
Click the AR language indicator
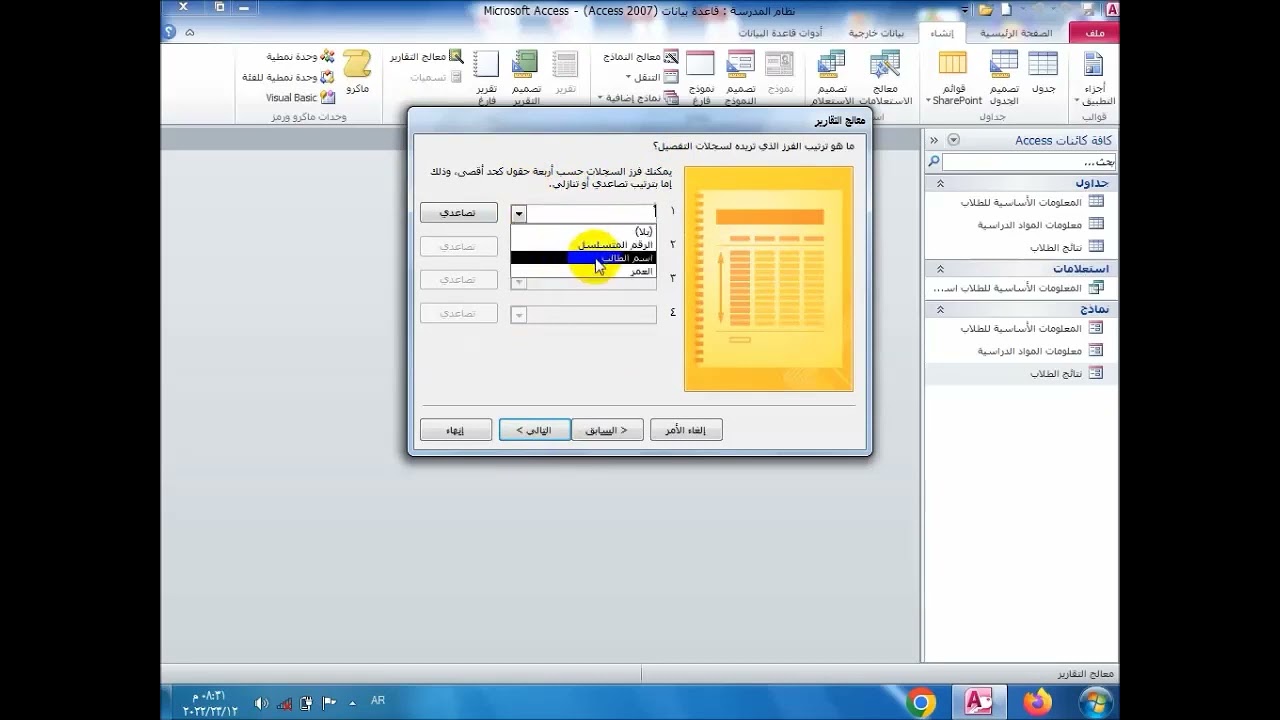click(378, 701)
